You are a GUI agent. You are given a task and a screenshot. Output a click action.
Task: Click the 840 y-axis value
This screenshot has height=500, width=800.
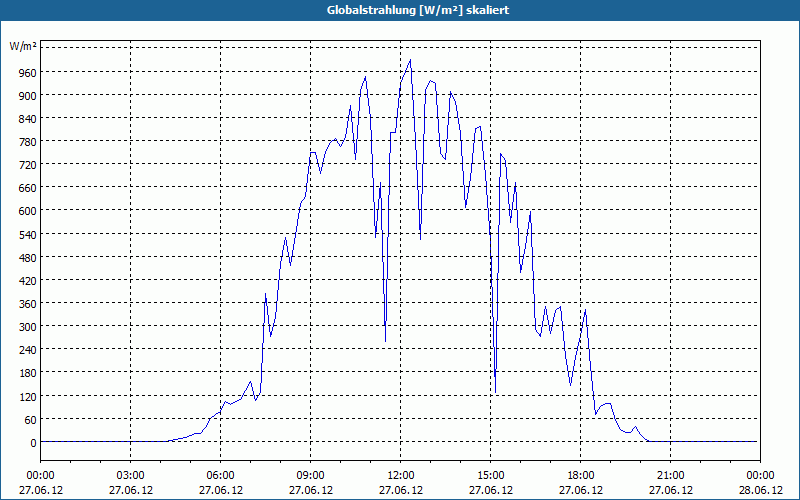coord(28,118)
